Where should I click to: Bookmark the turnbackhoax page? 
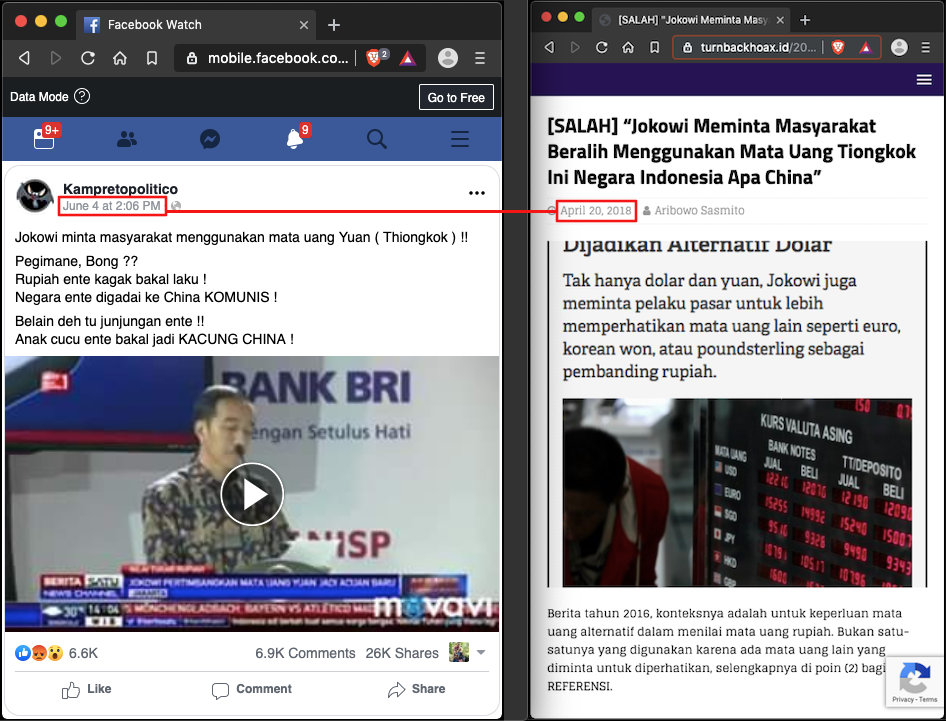click(653, 47)
